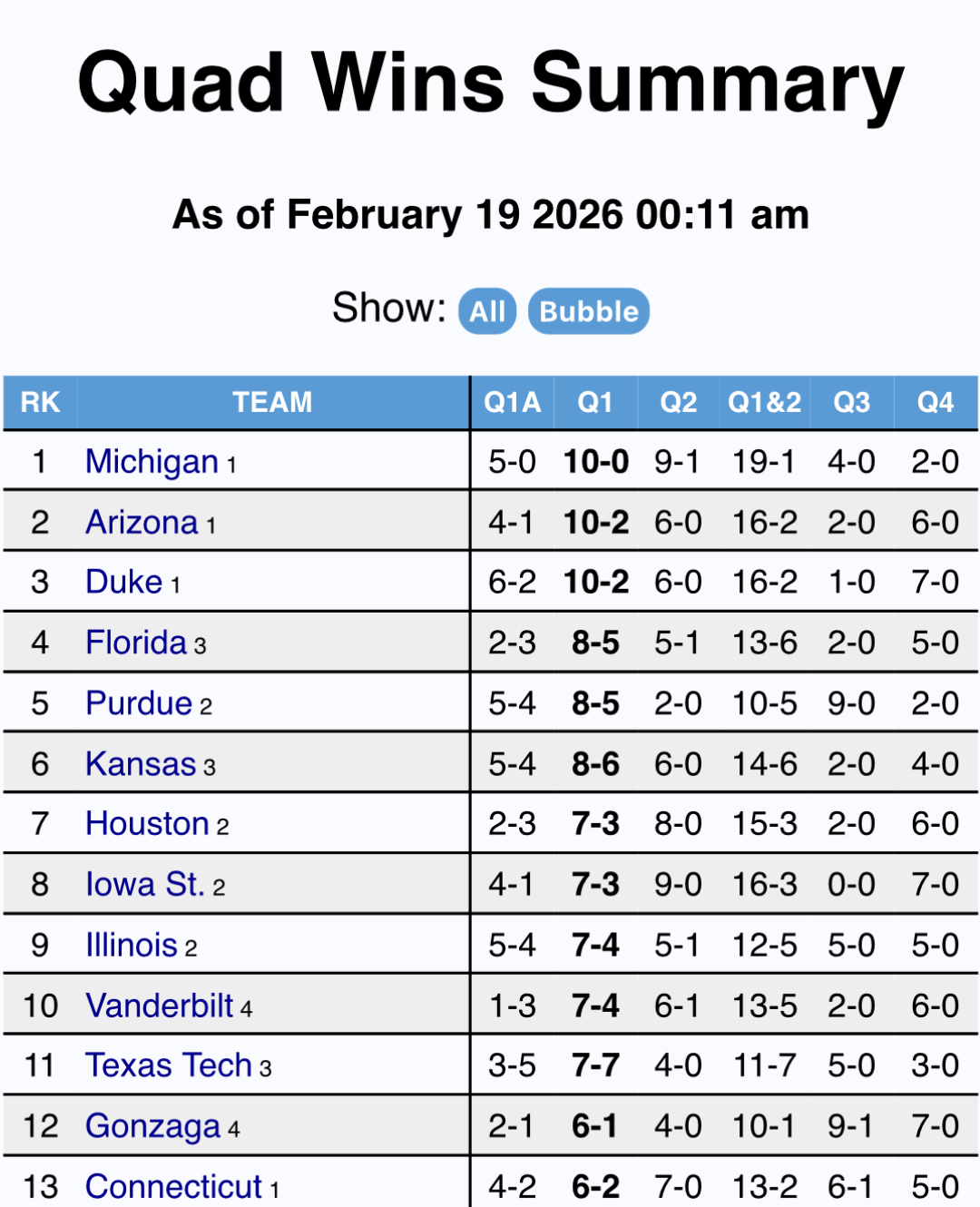Show all teams with the All filter
The width and height of the screenshot is (980, 1207).
pos(487,311)
